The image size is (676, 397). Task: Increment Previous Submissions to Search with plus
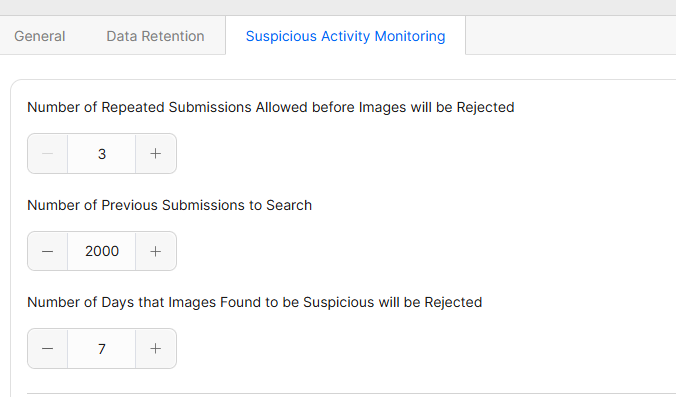(156, 251)
